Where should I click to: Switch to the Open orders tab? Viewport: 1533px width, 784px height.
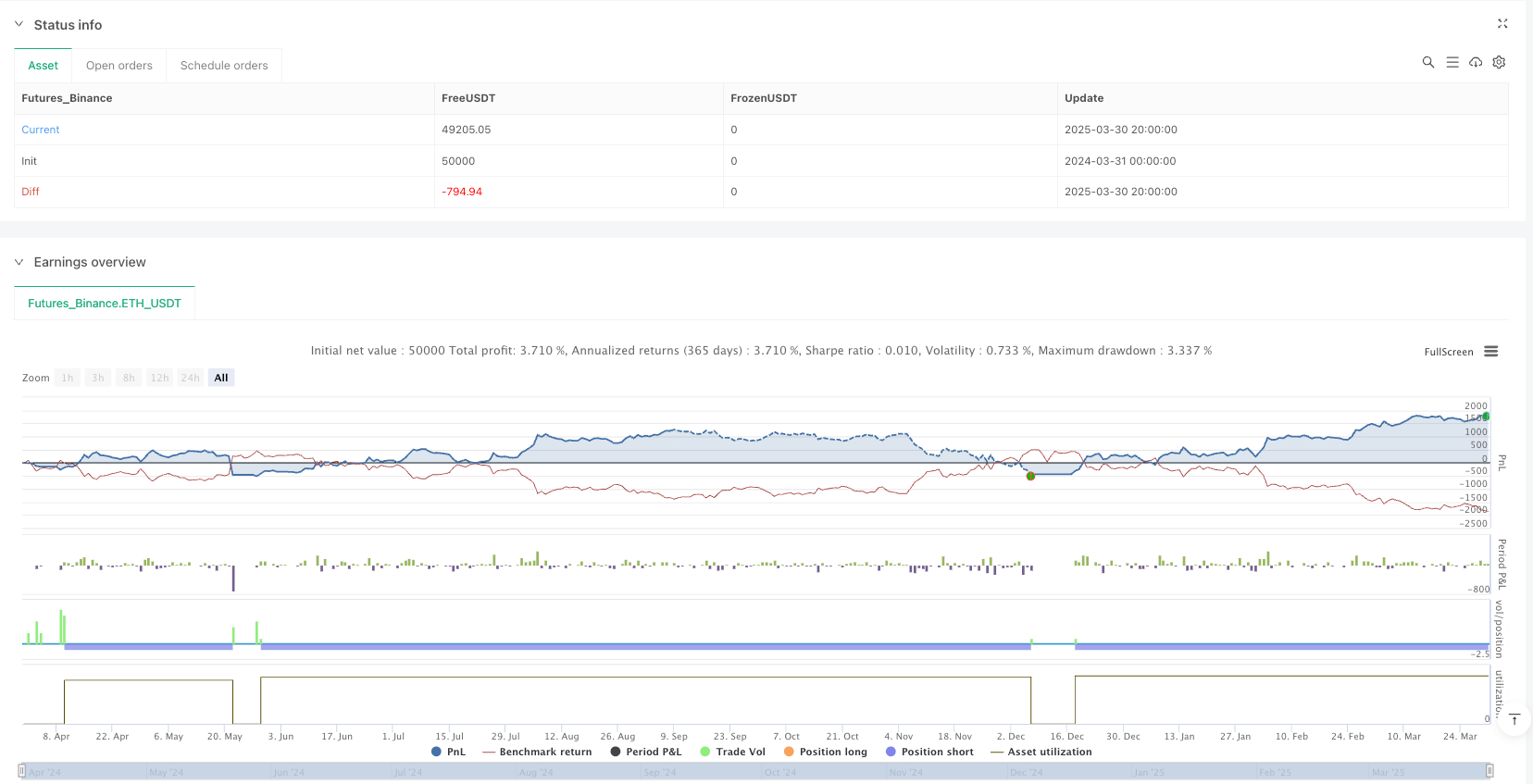(x=118, y=66)
